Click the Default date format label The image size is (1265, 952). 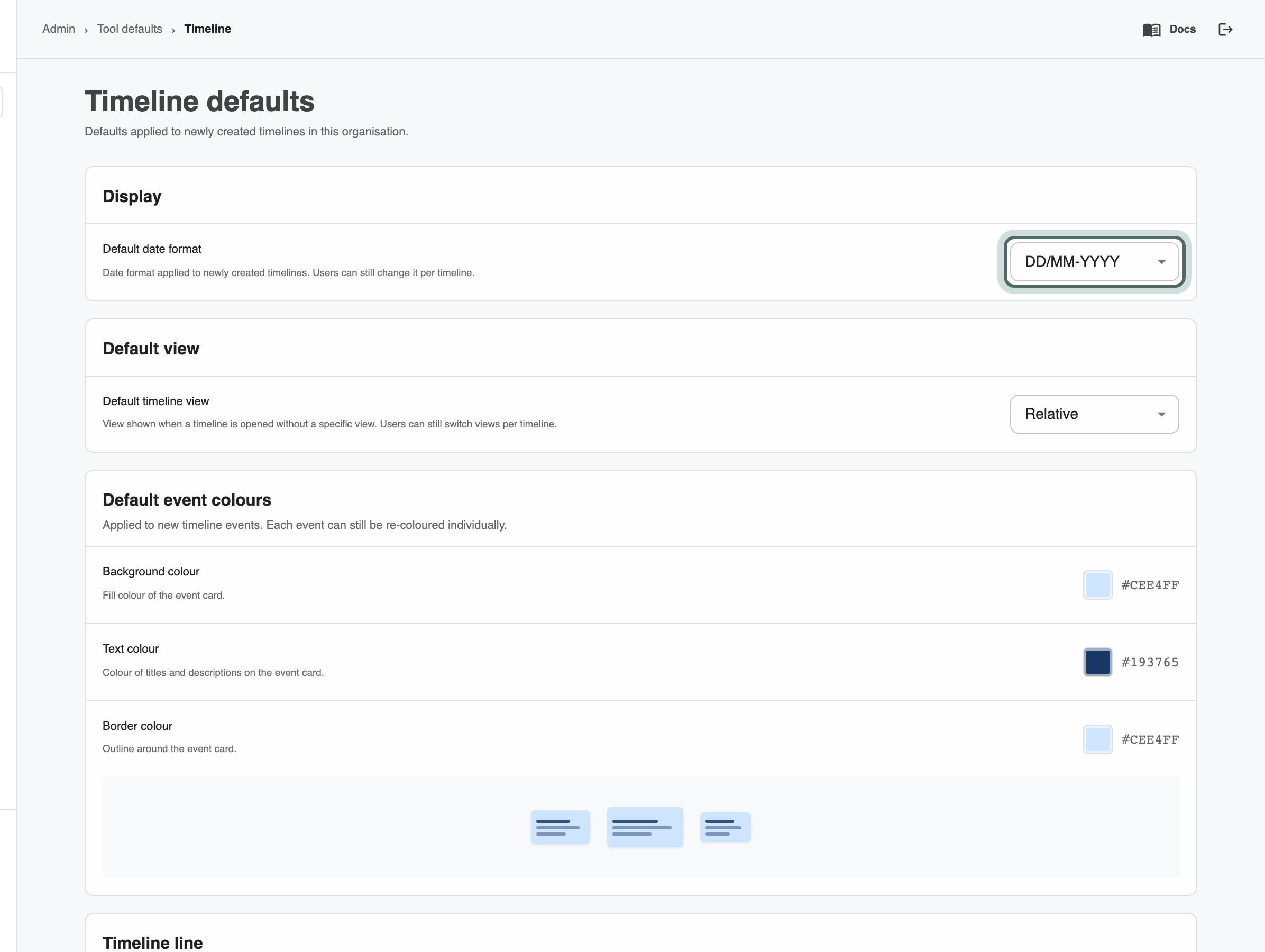click(152, 249)
